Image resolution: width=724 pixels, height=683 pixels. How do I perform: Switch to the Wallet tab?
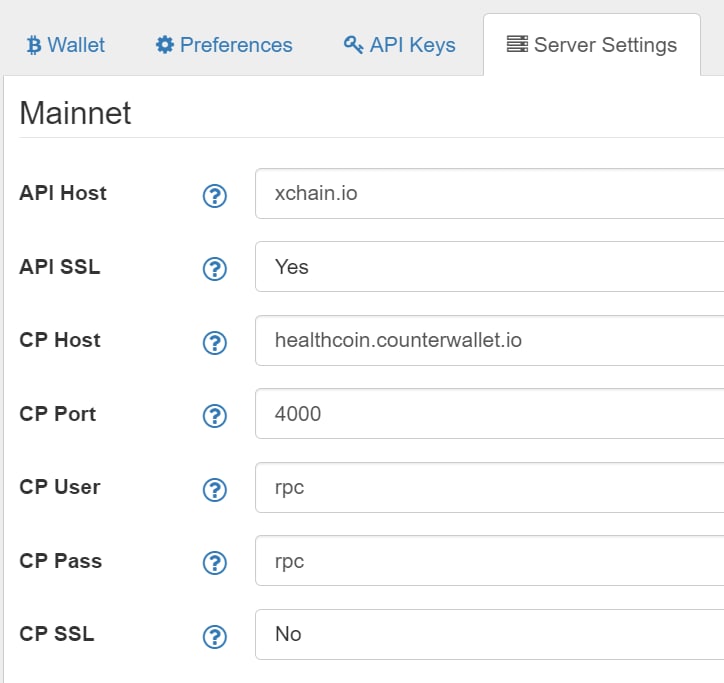click(x=66, y=45)
